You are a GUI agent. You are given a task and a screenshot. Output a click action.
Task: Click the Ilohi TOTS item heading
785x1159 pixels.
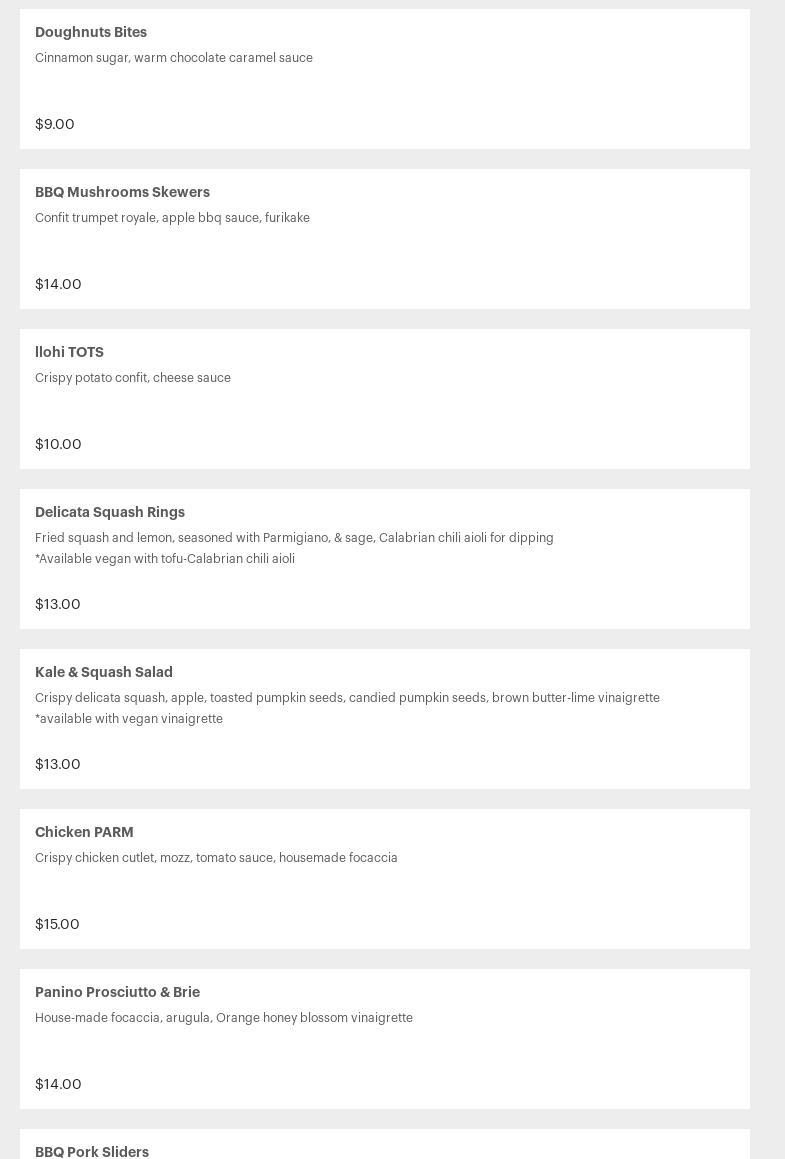pyautogui.click(x=69, y=352)
